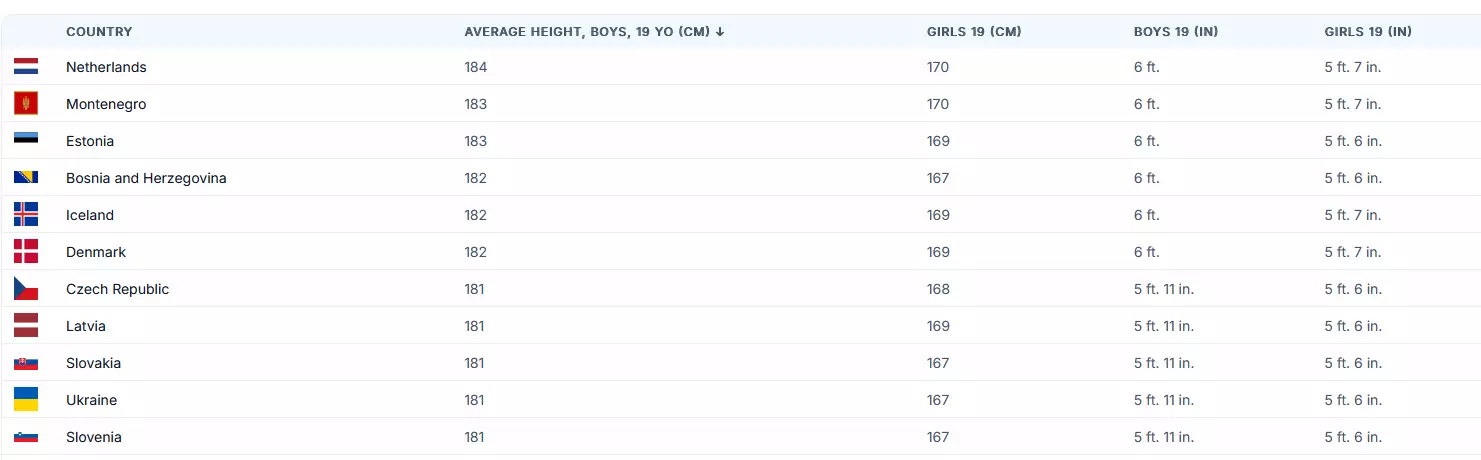Viewport: 1481px width, 460px height.
Task: Toggle sort arrow on Average Height Boys column
Action: (720, 32)
